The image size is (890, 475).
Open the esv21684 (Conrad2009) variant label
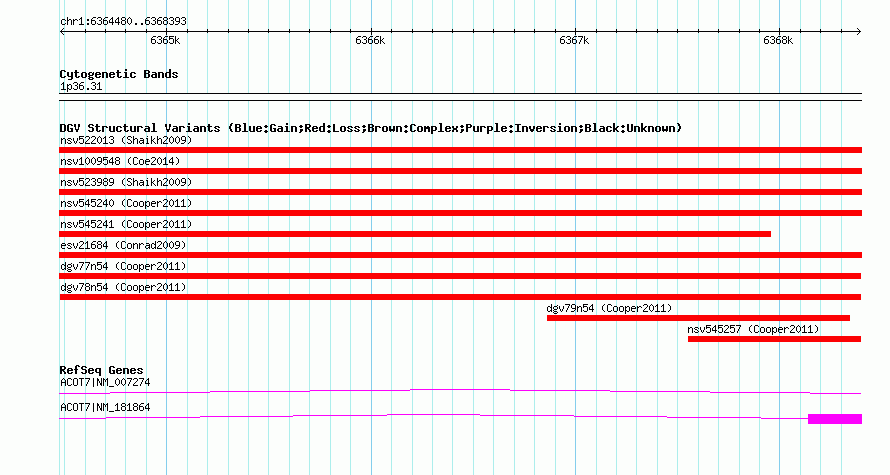click(123, 245)
